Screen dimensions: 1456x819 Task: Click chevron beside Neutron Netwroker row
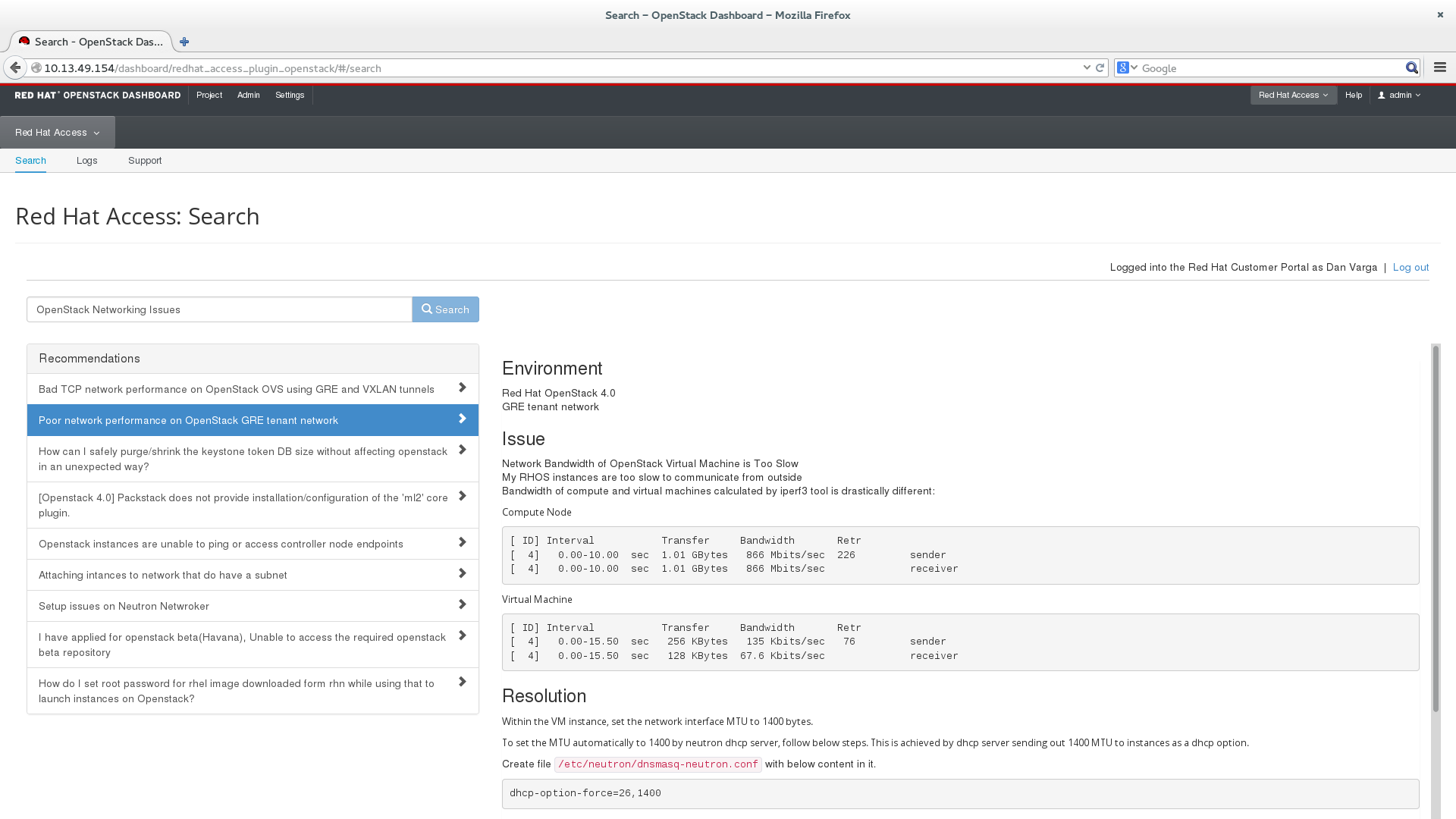click(462, 604)
